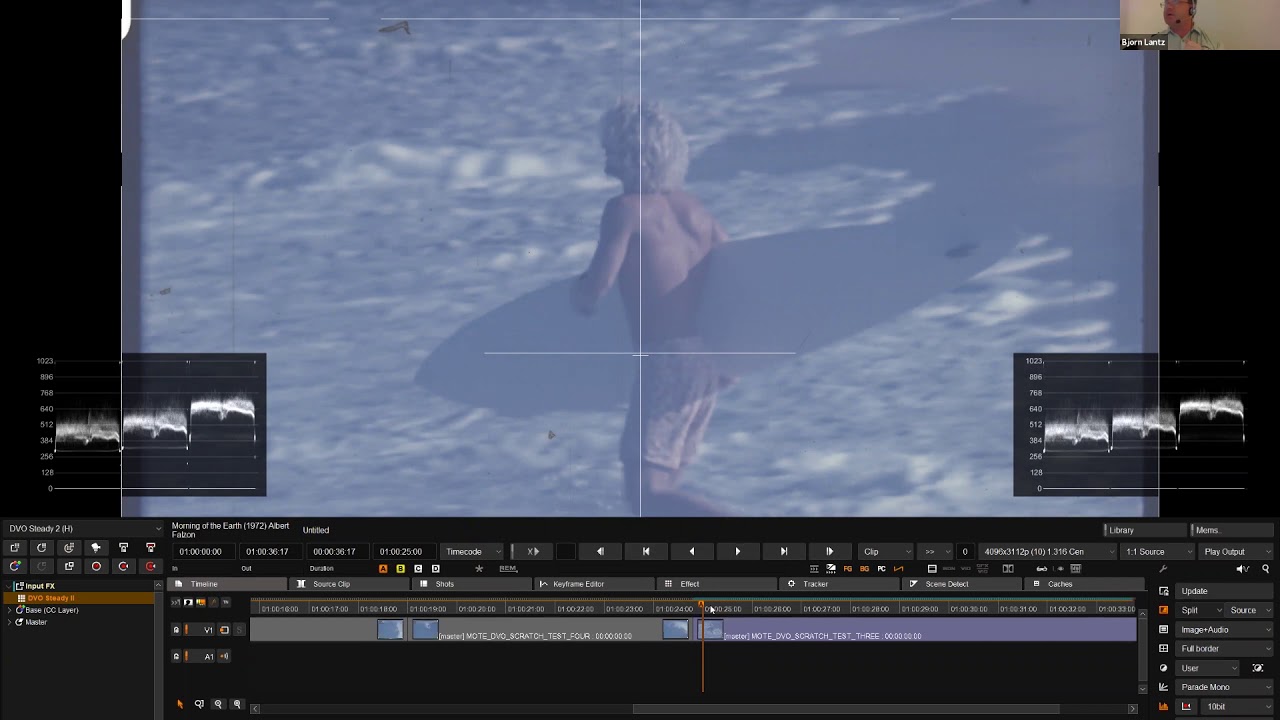
Task: Toggle the FG foreground indicator
Action: [x=848, y=569]
